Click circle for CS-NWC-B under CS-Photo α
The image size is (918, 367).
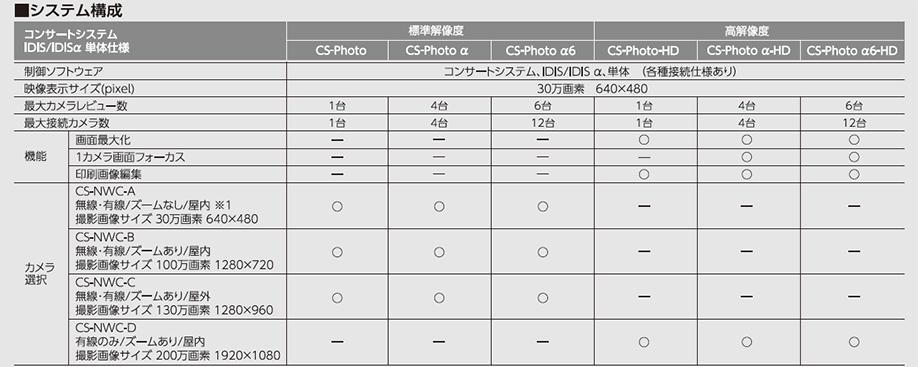click(x=439, y=252)
